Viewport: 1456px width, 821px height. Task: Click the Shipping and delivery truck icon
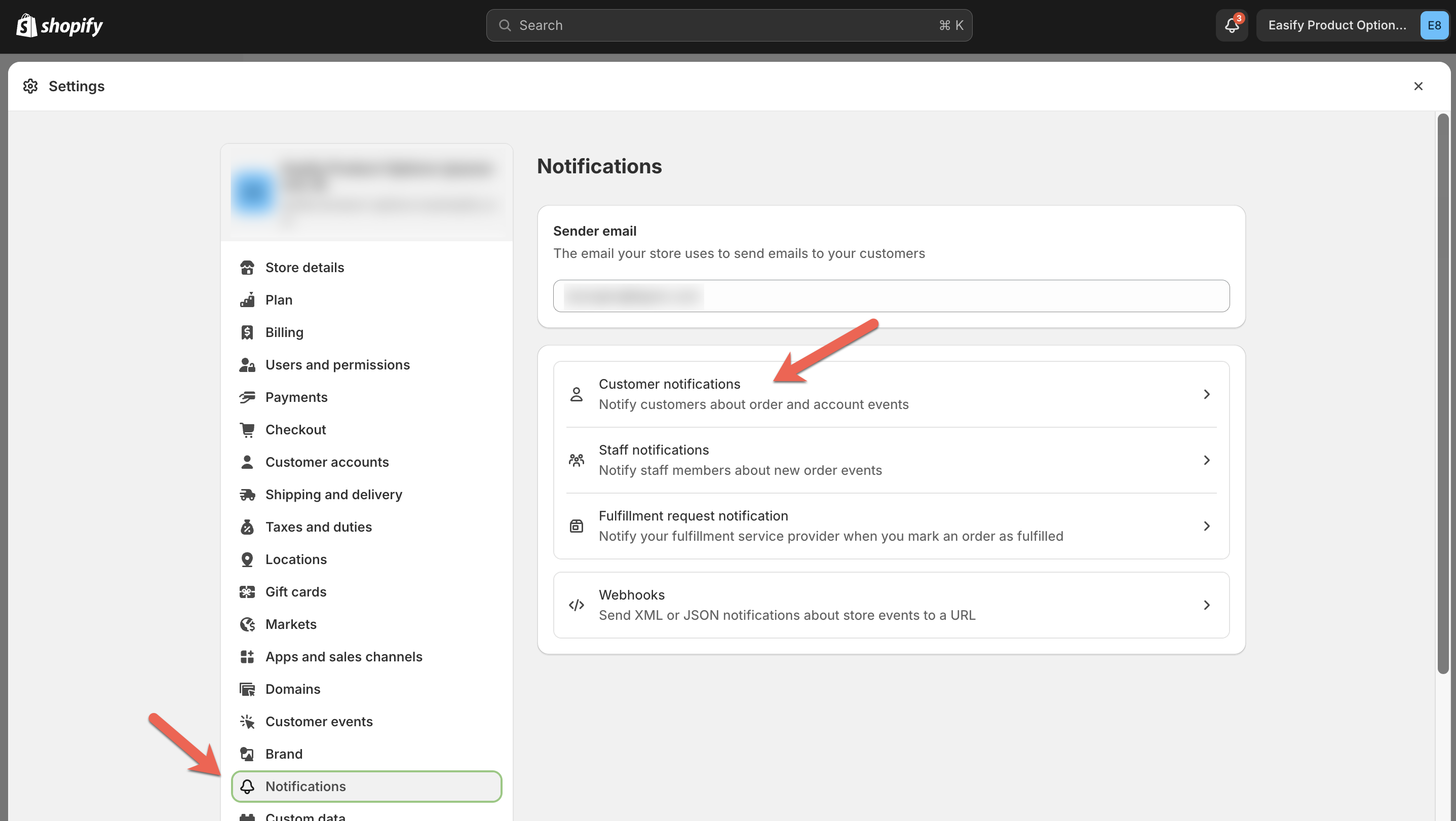click(x=248, y=494)
